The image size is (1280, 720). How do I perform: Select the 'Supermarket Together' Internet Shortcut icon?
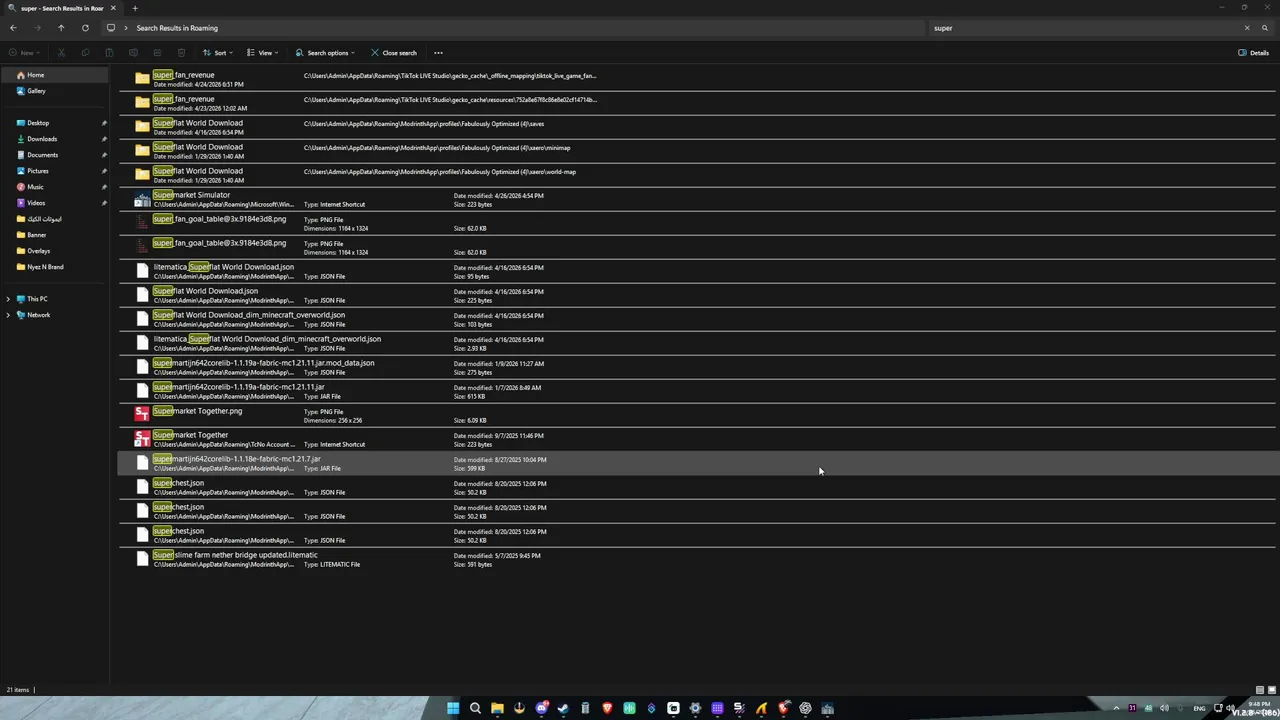[x=142, y=438]
